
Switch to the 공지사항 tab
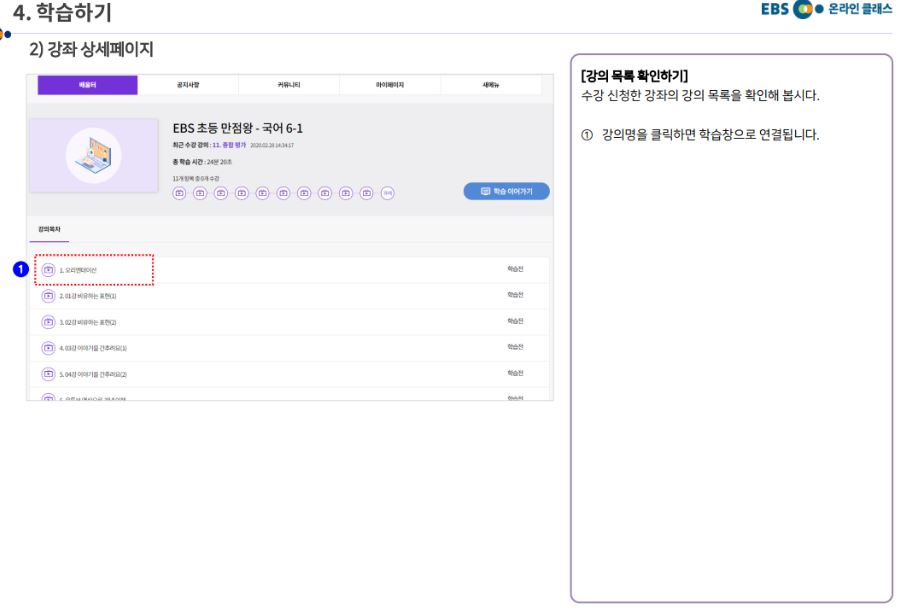[x=188, y=85]
